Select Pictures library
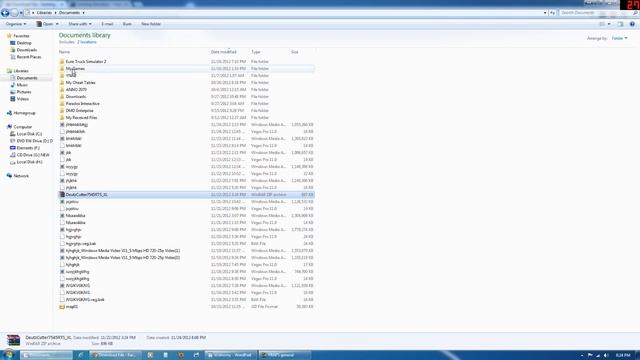640x360 pixels. (x=24, y=92)
